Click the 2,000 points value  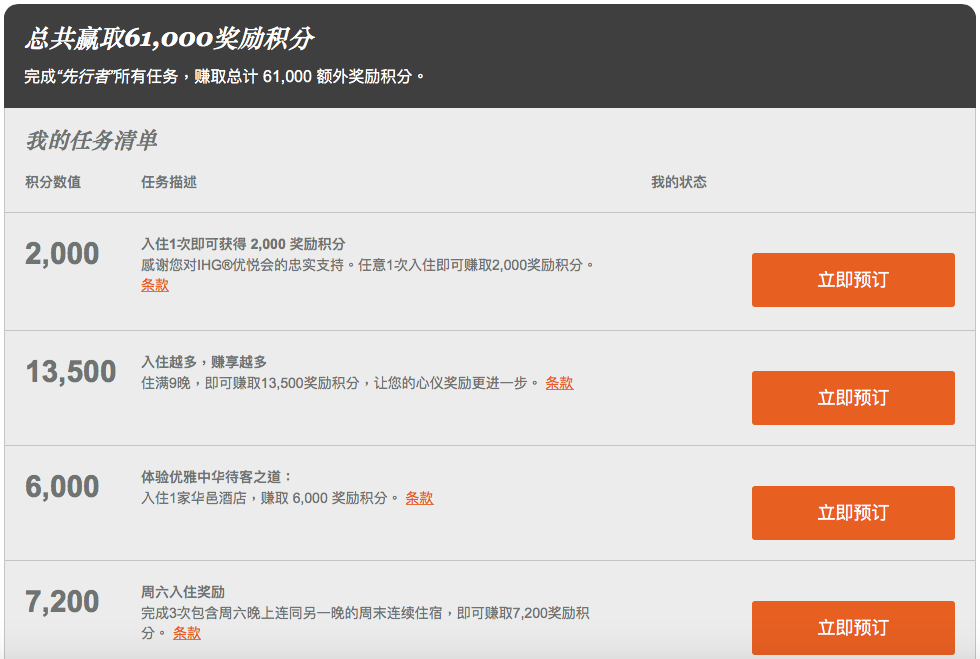[62, 253]
